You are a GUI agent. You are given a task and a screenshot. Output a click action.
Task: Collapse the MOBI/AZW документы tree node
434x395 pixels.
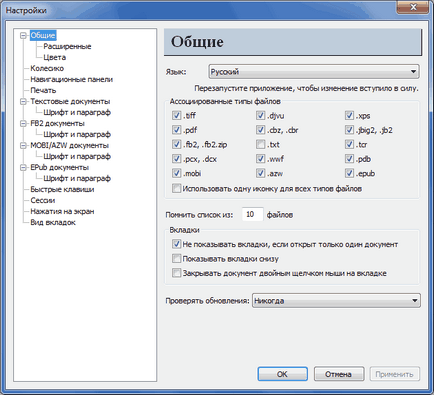pyautogui.click(x=23, y=145)
